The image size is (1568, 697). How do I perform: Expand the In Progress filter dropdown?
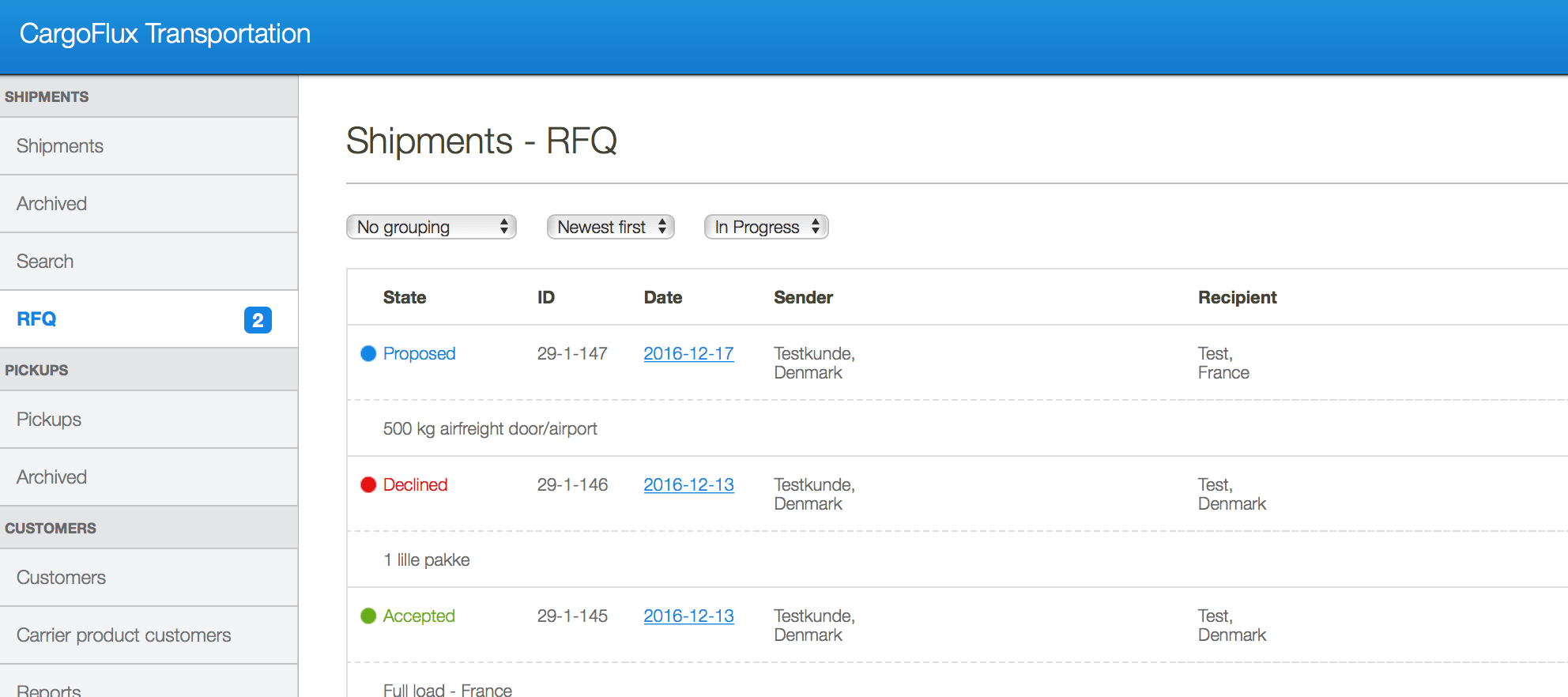click(x=766, y=227)
